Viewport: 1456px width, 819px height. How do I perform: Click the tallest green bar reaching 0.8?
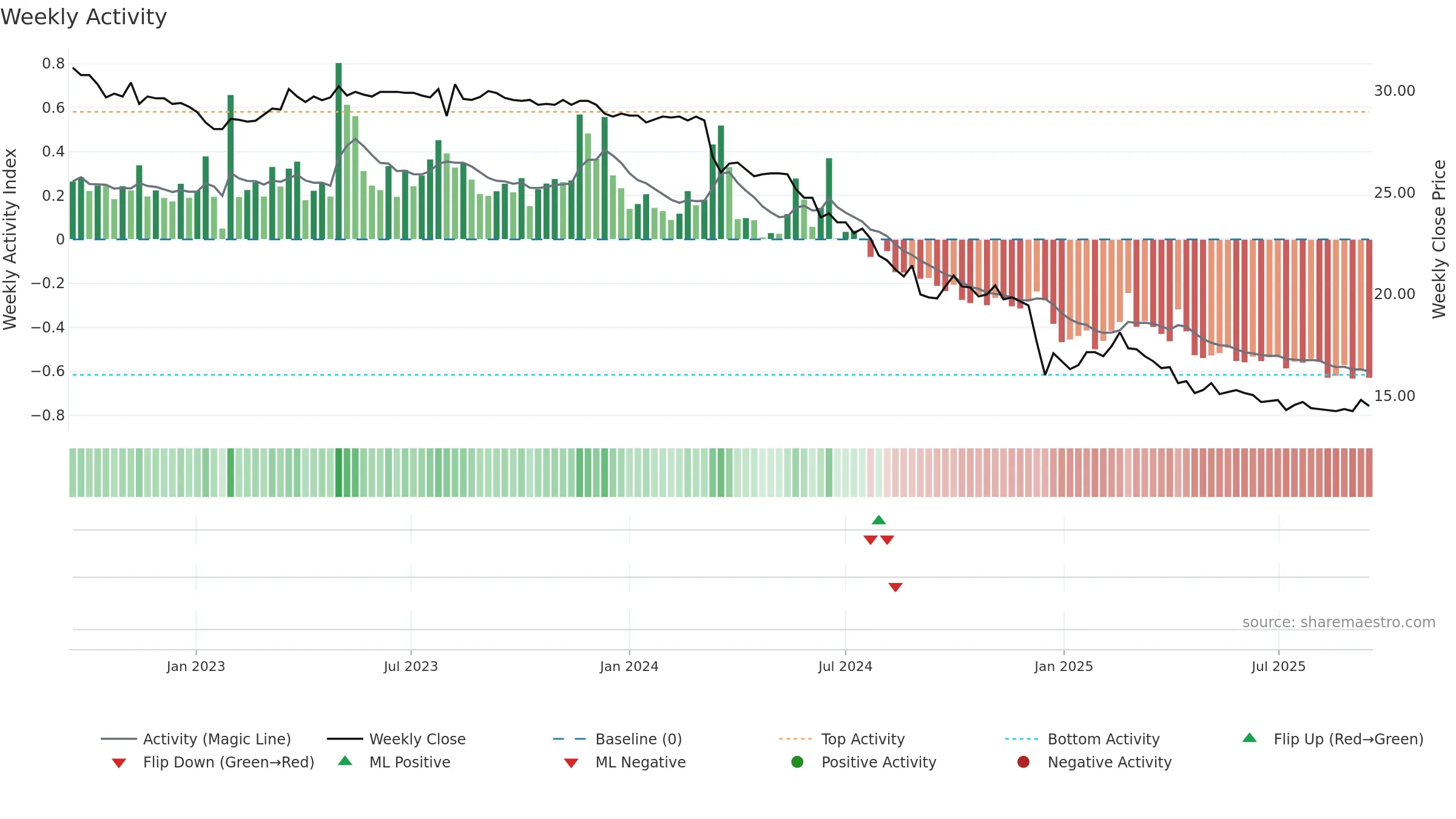(x=339, y=151)
